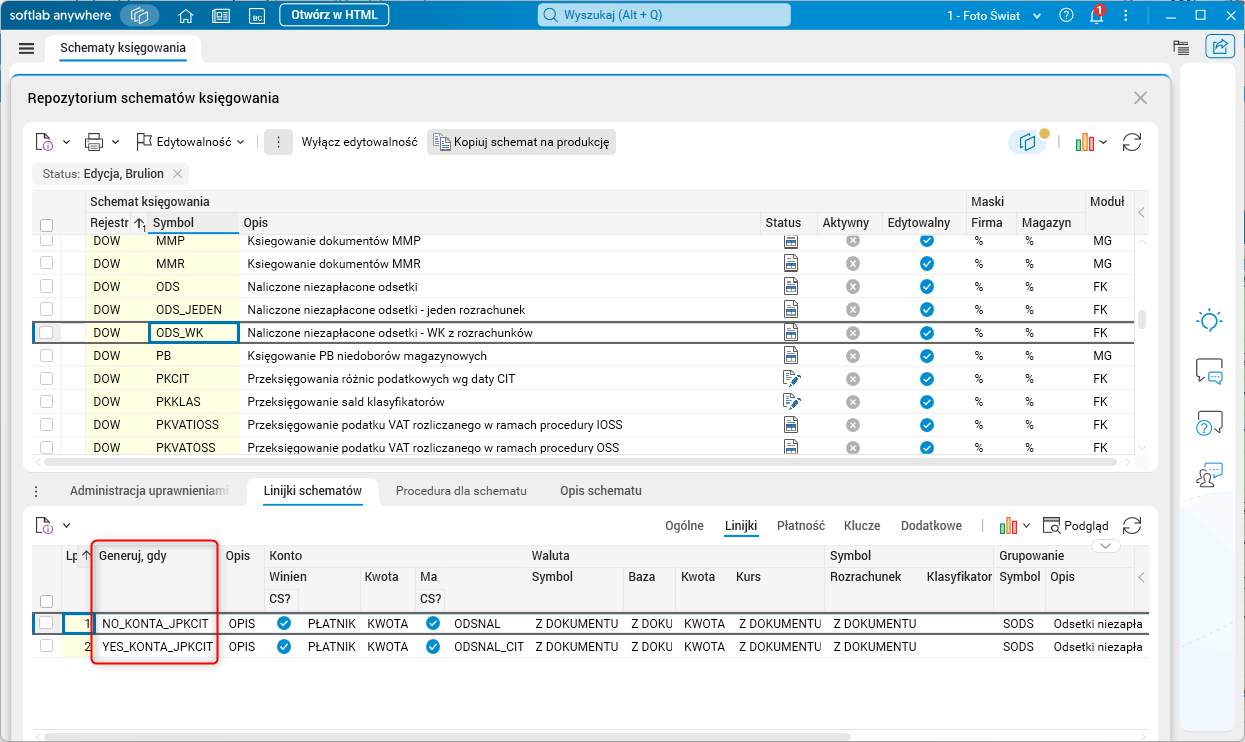Open the notifications bell icon
Viewport: 1245px width, 742px height.
click(x=1096, y=16)
